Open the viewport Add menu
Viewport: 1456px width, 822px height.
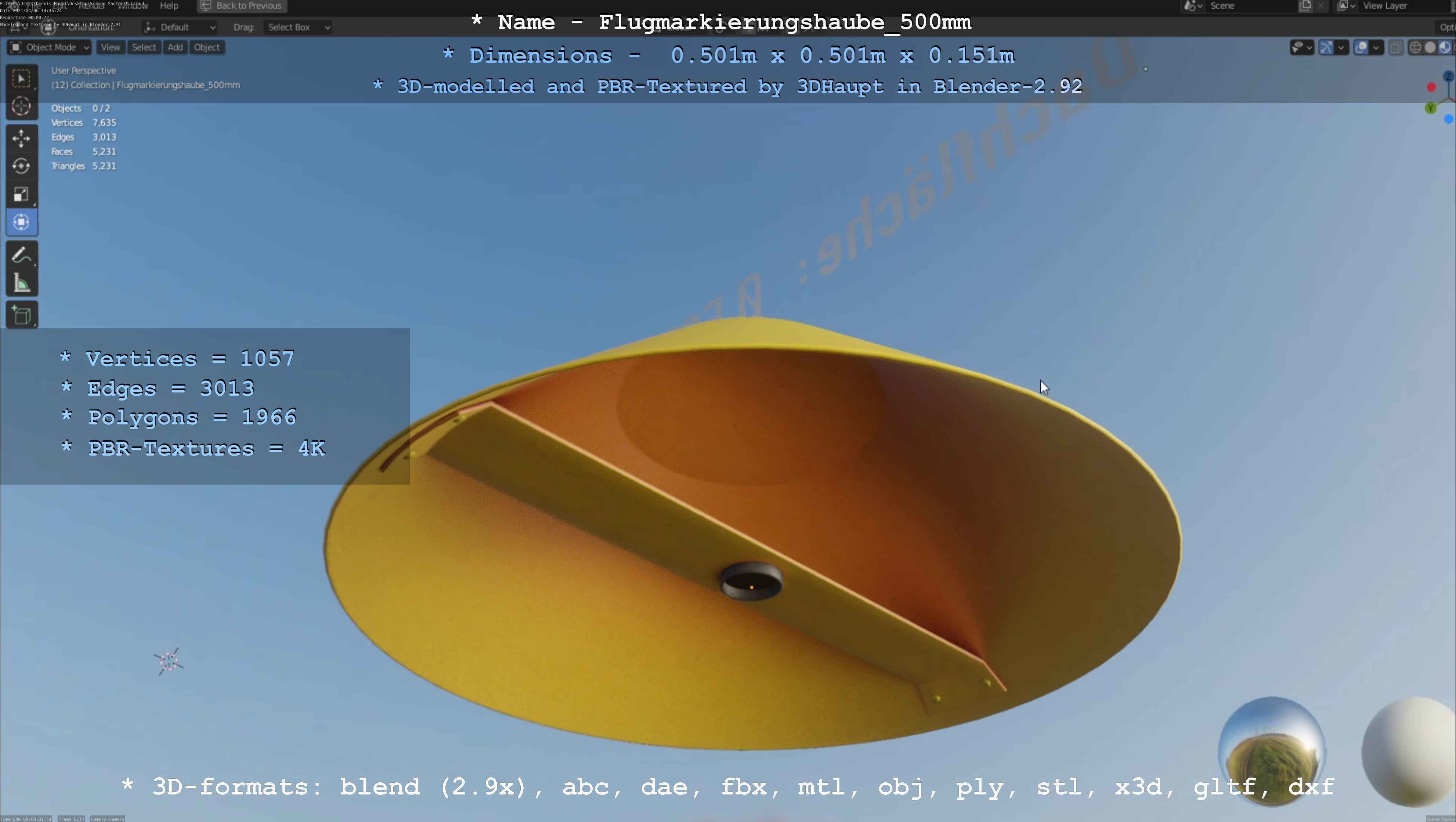pyautogui.click(x=175, y=47)
